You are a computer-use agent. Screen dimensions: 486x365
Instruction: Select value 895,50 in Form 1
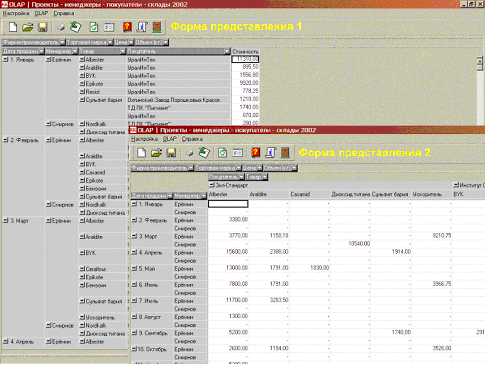point(250,67)
